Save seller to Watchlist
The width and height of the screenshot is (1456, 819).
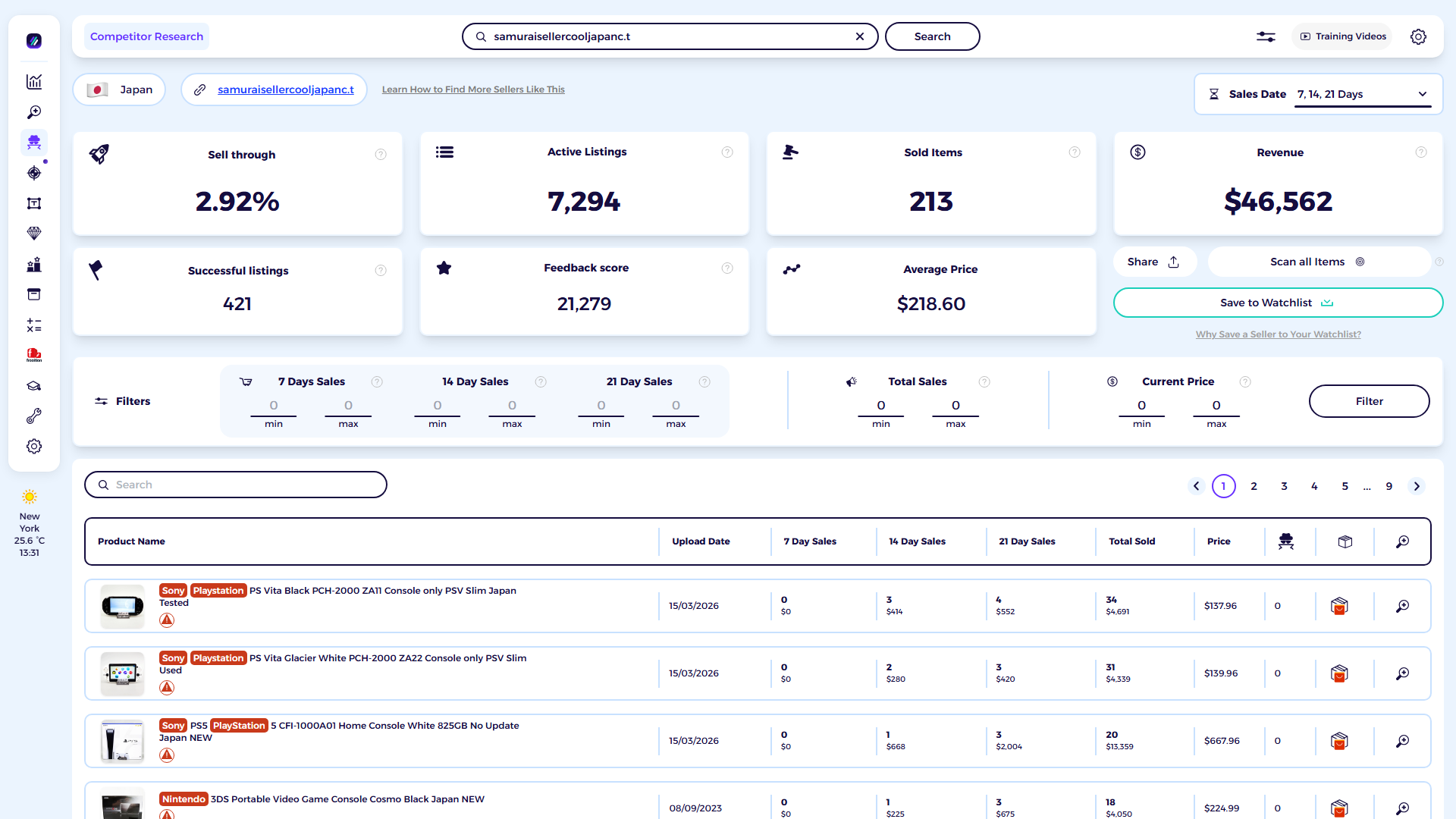[x=1278, y=303]
